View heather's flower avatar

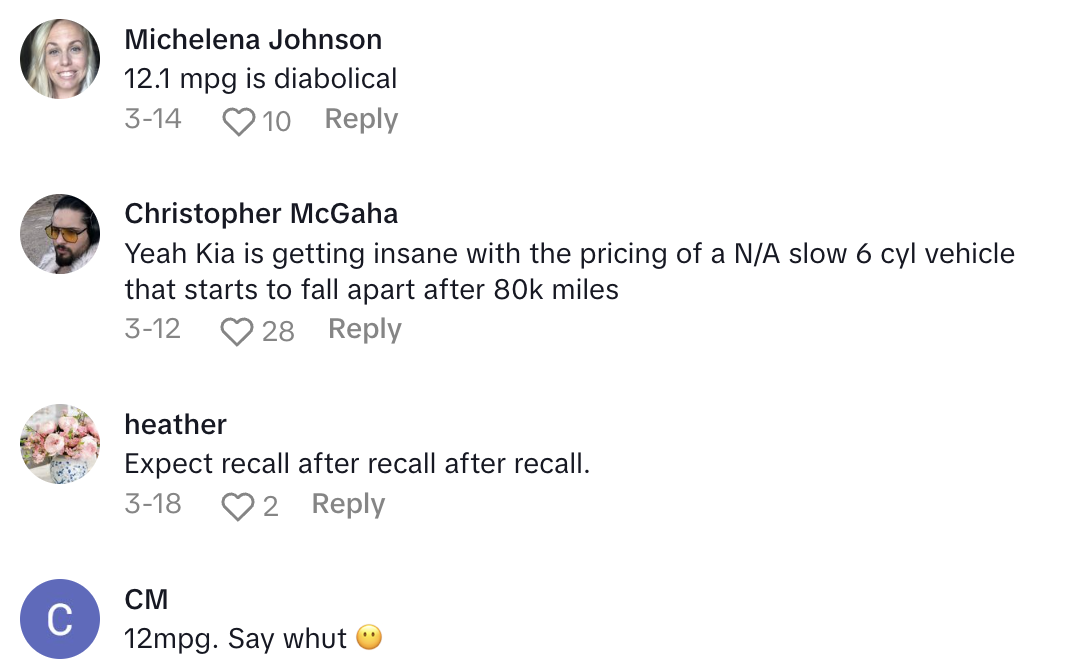pos(59,444)
